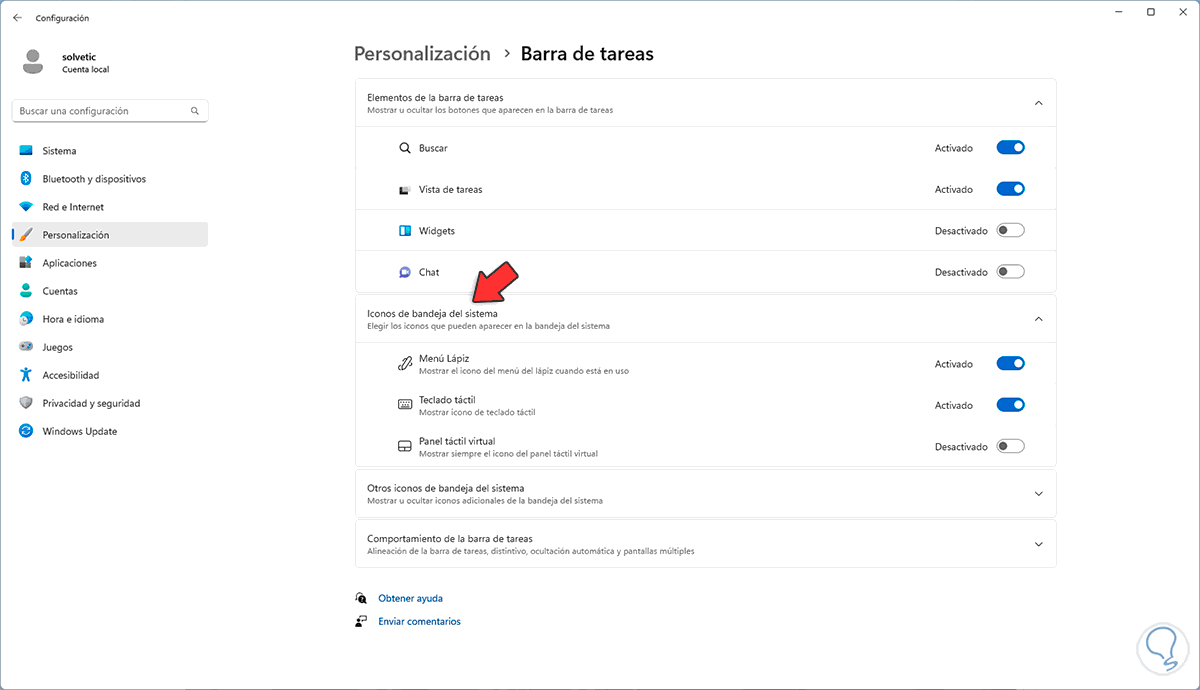Open the Obtener ayuda link
Screen dimensions: 1200x690
click(x=410, y=598)
